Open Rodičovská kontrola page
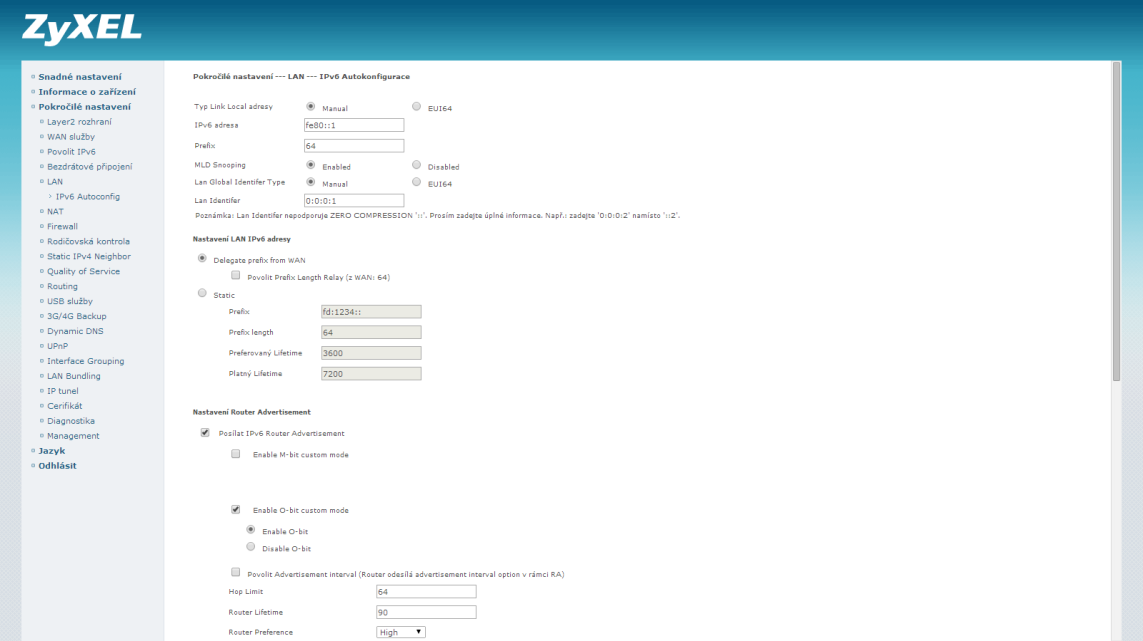 [88, 241]
